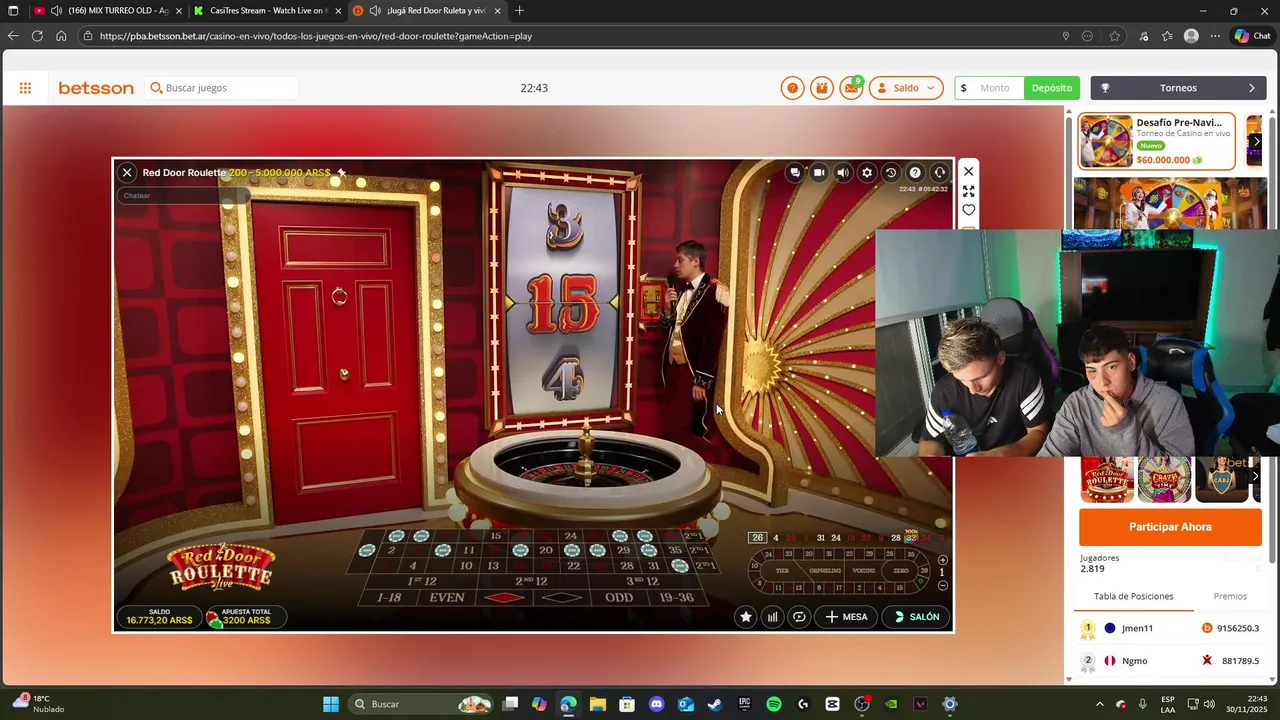This screenshot has height=720, width=1280.
Task: Select Jmen11 leaderboard row
Action: [x=1170, y=628]
